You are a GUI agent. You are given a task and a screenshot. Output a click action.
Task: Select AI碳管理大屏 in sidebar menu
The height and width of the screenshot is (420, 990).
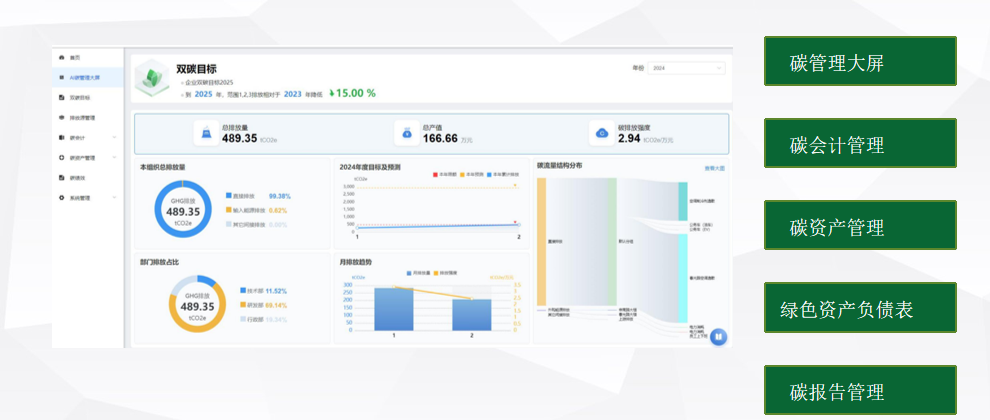(88, 78)
